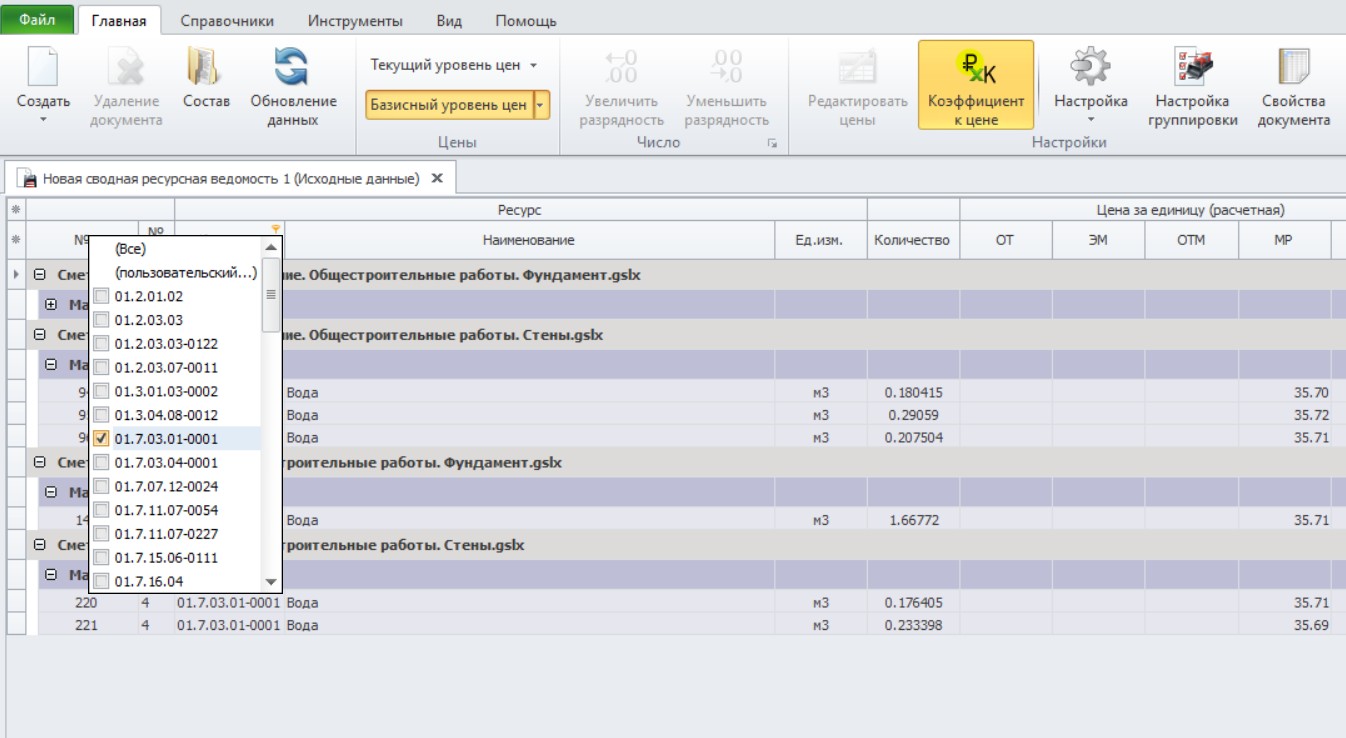Open the Текущий уровень цен dropdown
The image size is (1346, 738).
click(454, 65)
